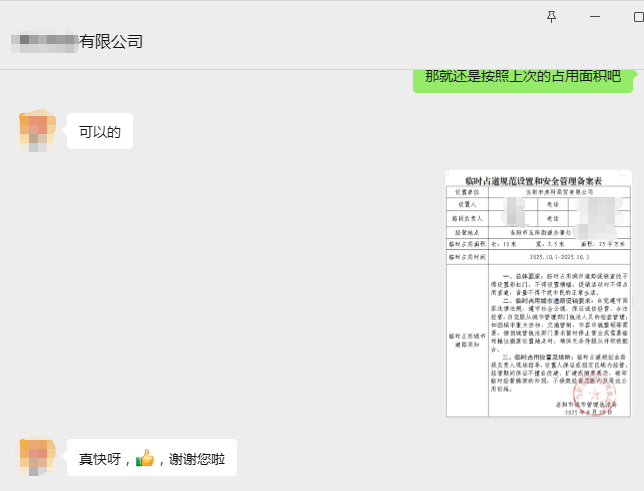This screenshot has width=644, height=491.
Task: Click the chat title ending in 有限公司
Action: click(111, 41)
